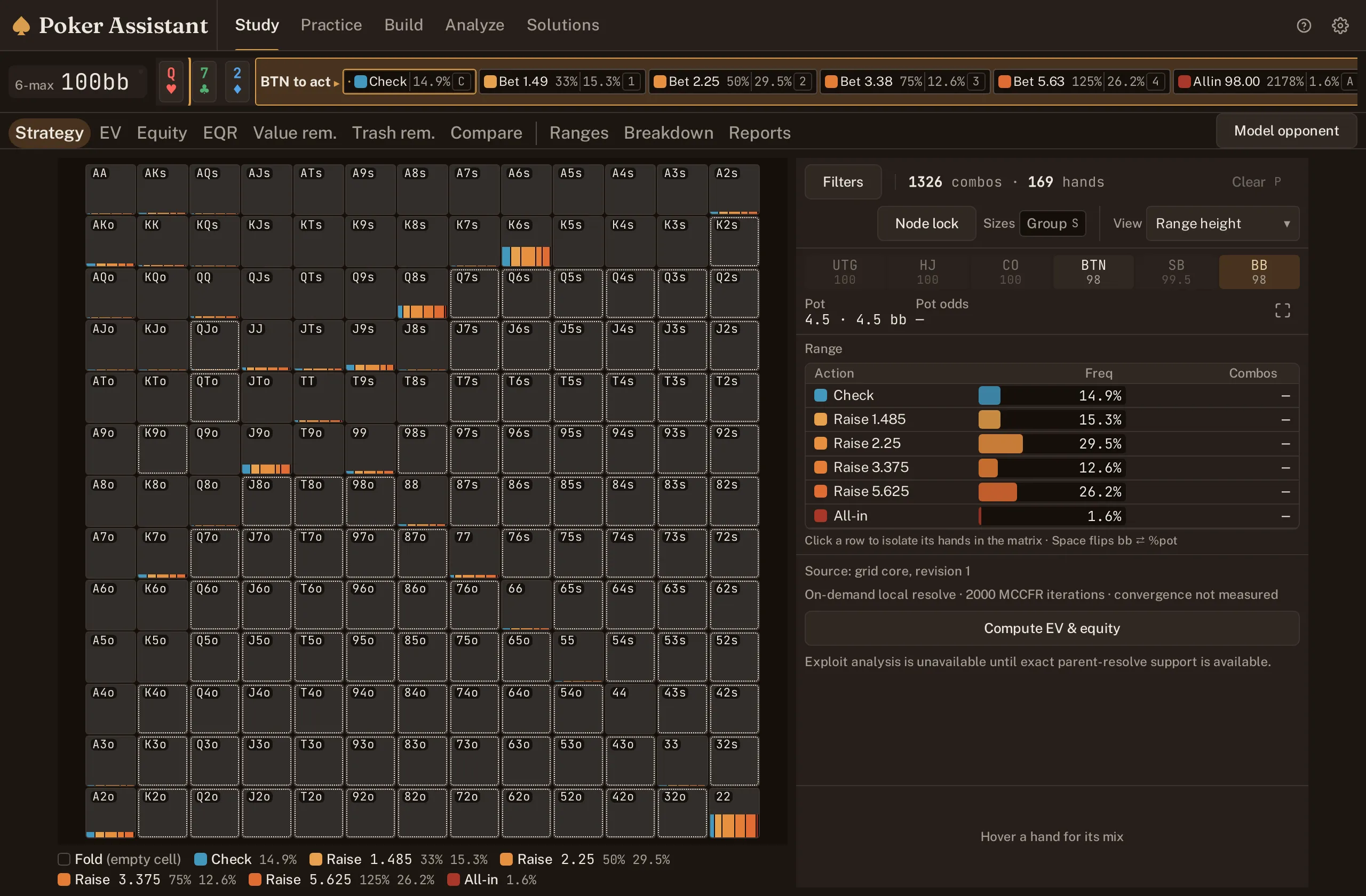Viewport: 1366px width, 896px height.
Task: Click the K6s cell in hand matrix
Action: (526, 242)
